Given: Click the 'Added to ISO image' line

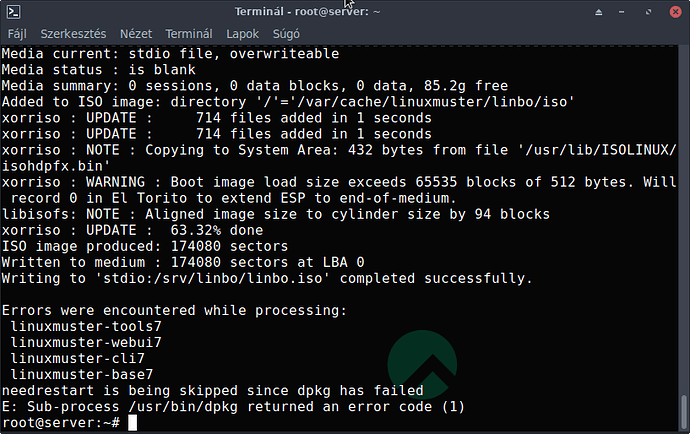Looking at the screenshot, I should [x=288, y=102].
